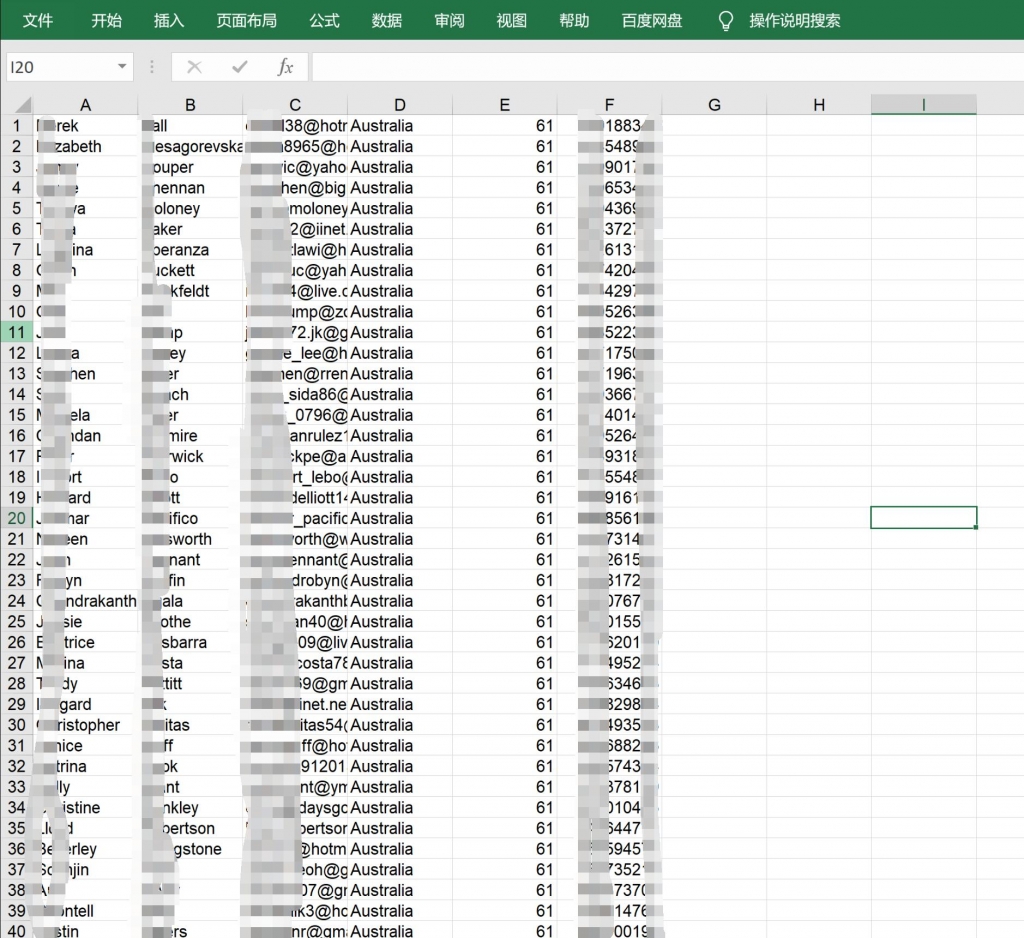Click cell A37 with 'jin'
Image resolution: width=1024 pixels, height=938 pixels.
[x=86, y=869]
